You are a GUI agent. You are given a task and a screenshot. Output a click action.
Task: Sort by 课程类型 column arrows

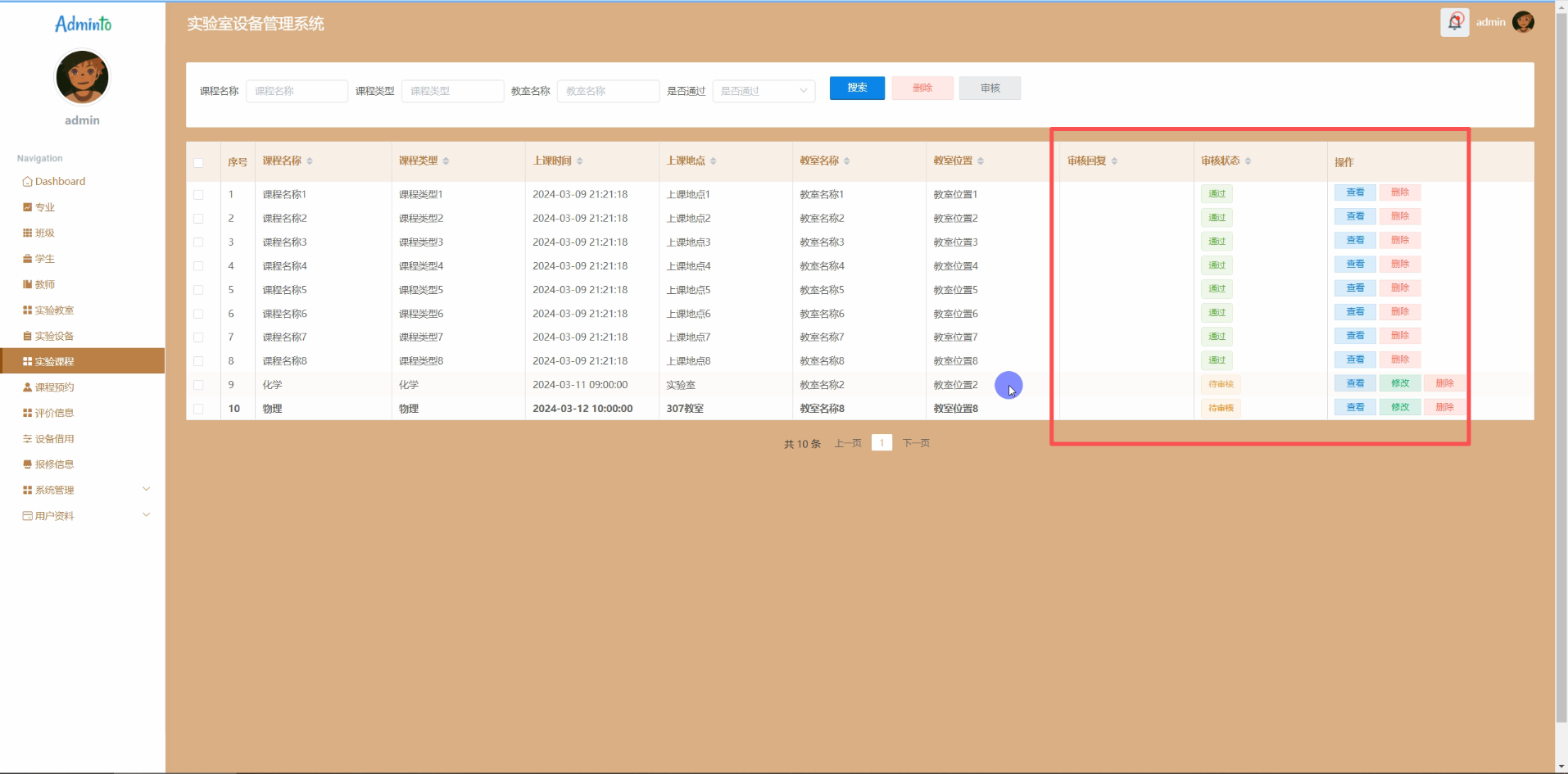[x=446, y=161]
